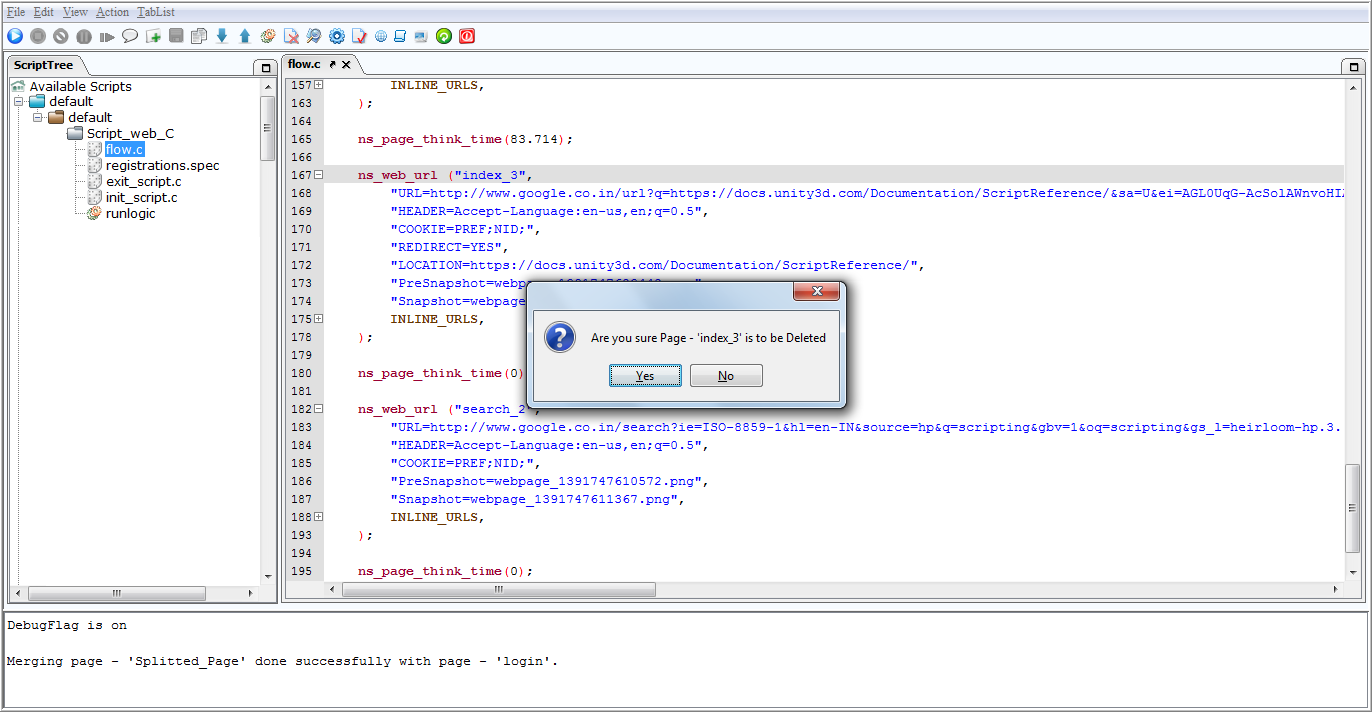
Task: Click the blue gear settings icon
Action: point(337,36)
